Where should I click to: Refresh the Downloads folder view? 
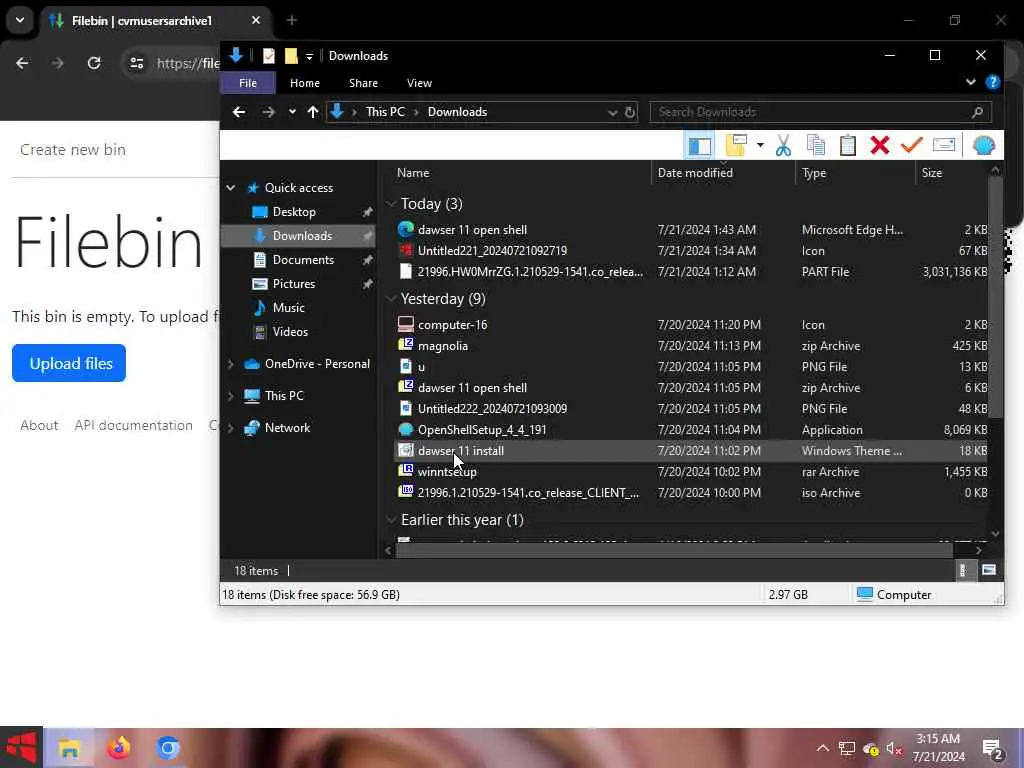point(630,112)
